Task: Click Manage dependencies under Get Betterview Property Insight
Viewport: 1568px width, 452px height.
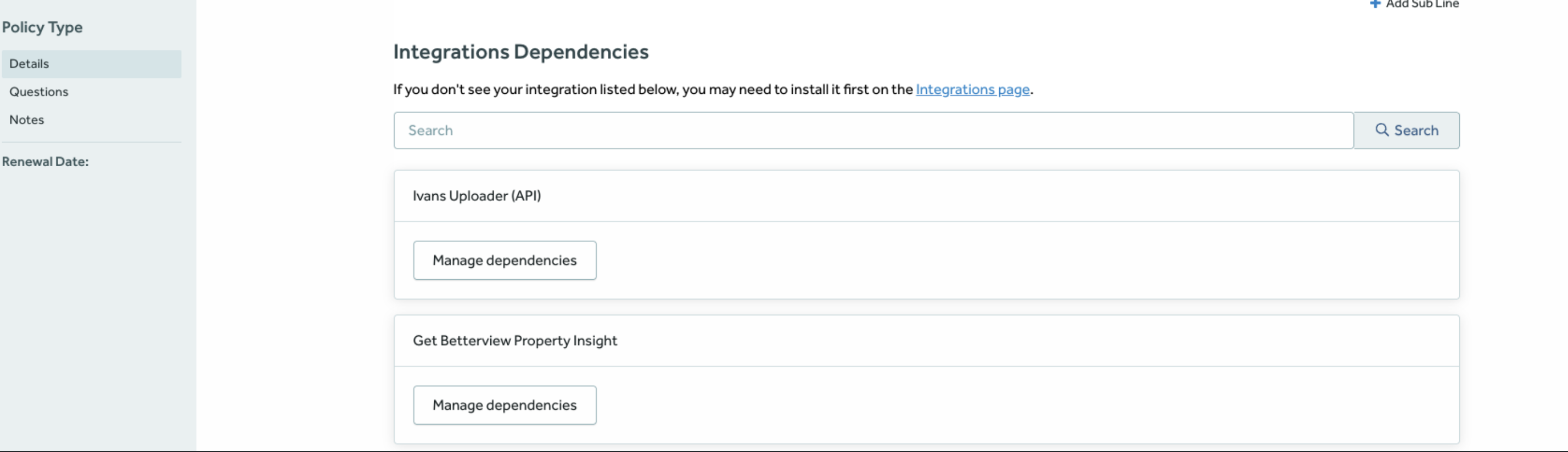Action: 504,405
